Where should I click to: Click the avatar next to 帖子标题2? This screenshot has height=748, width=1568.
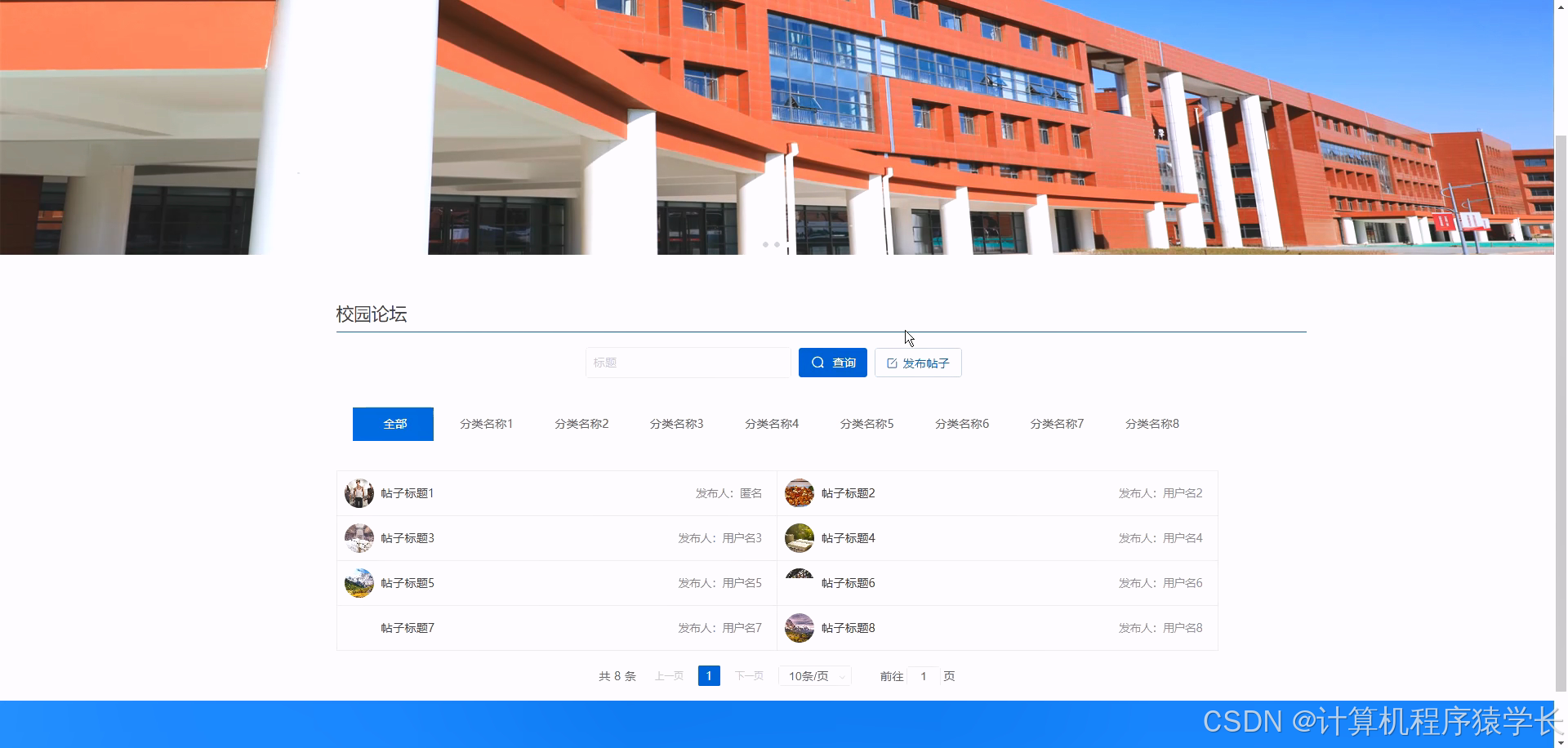coord(799,492)
